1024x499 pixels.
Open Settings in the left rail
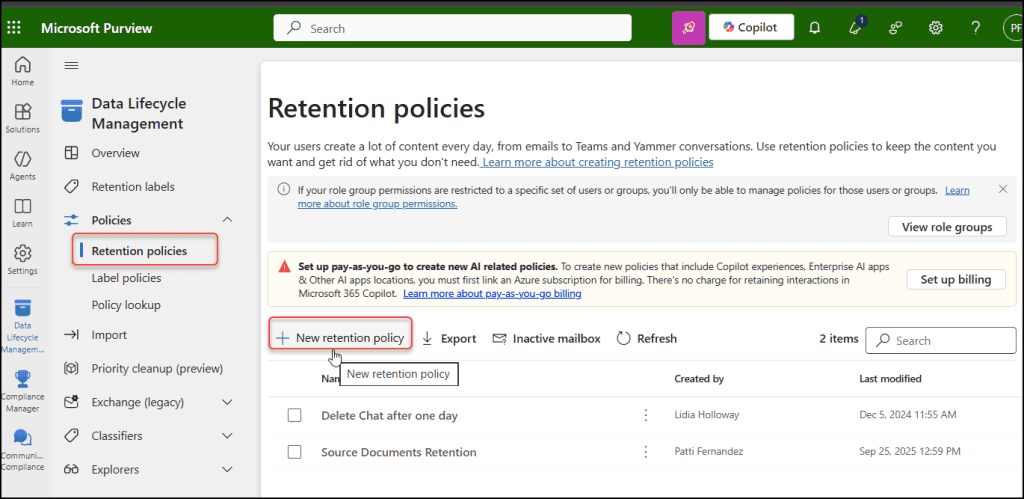(x=23, y=259)
